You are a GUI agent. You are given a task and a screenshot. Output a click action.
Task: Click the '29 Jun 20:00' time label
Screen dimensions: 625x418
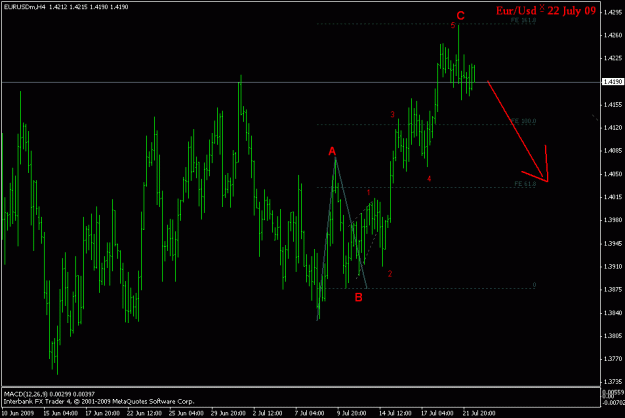(x=228, y=413)
